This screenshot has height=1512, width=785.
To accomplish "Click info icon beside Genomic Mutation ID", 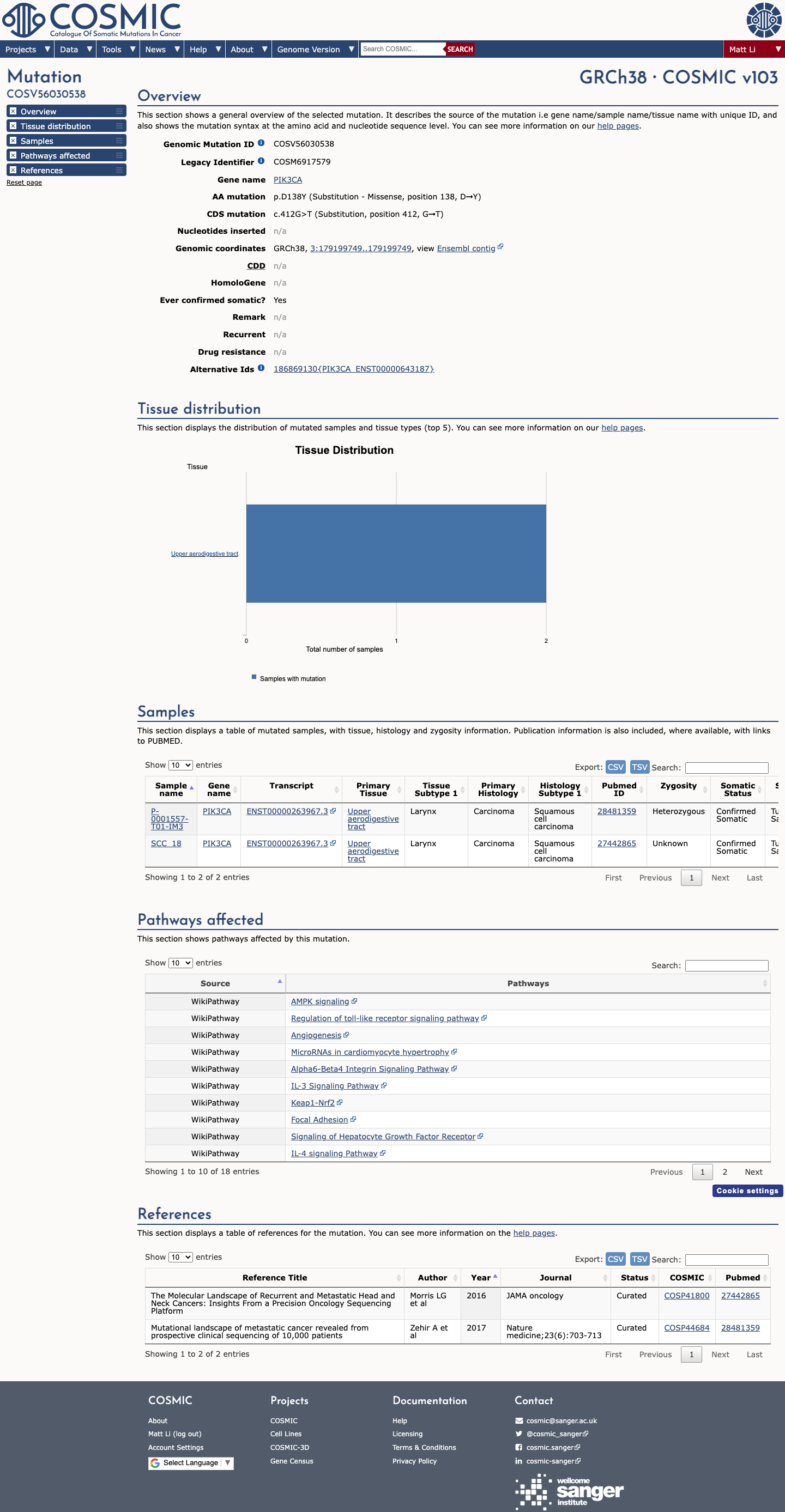I will pyautogui.click(x=261, y=143).
